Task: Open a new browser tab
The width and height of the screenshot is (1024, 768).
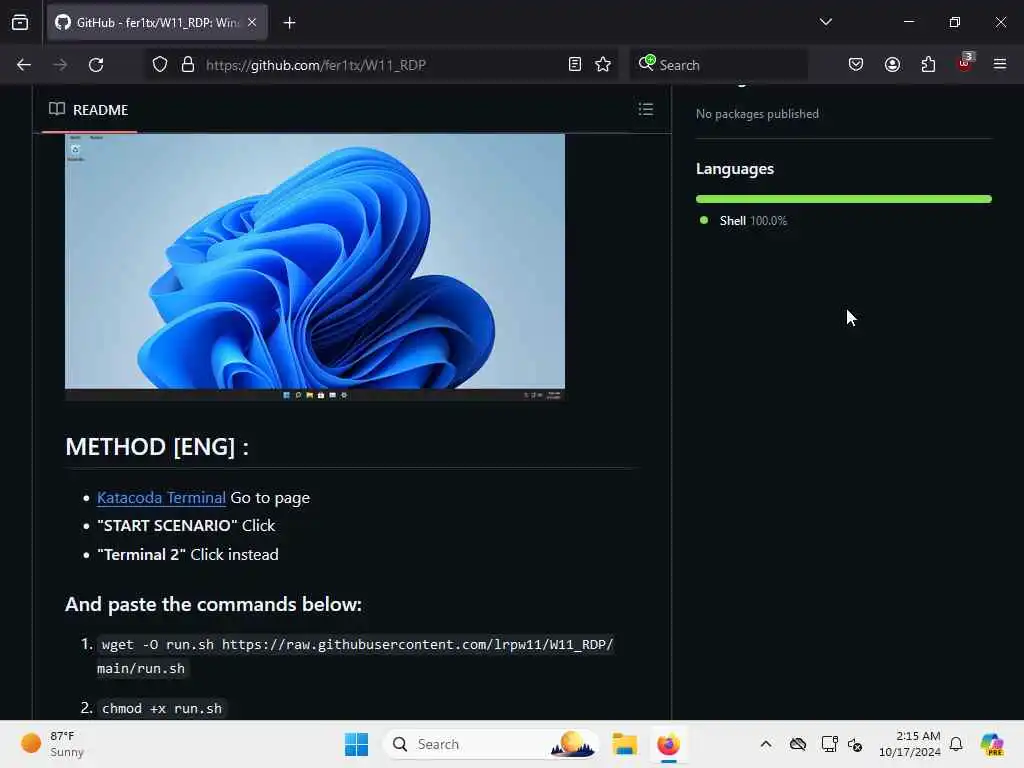Action: click(289, 23)
